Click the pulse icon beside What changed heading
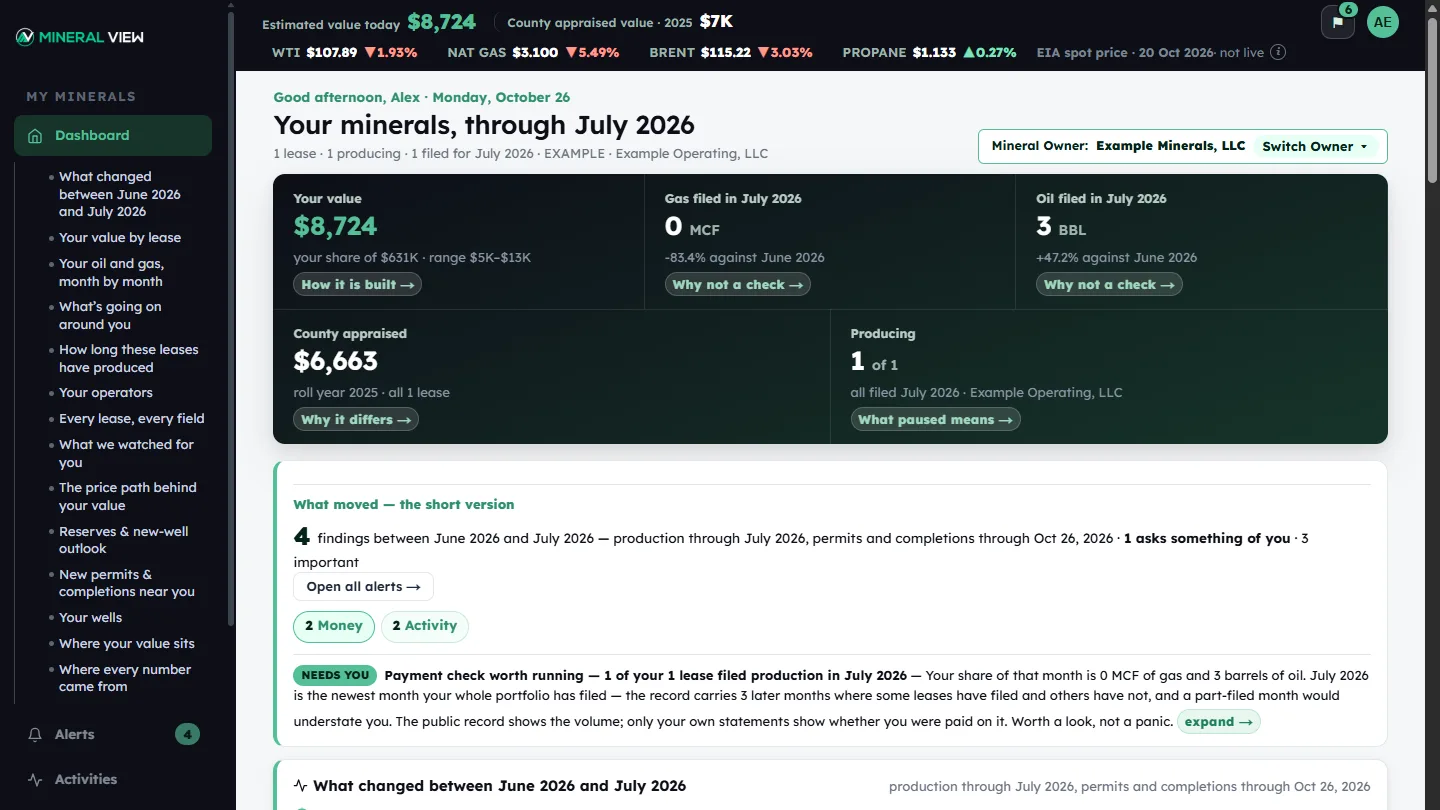The image size is (1440, 810). point(300,786)
